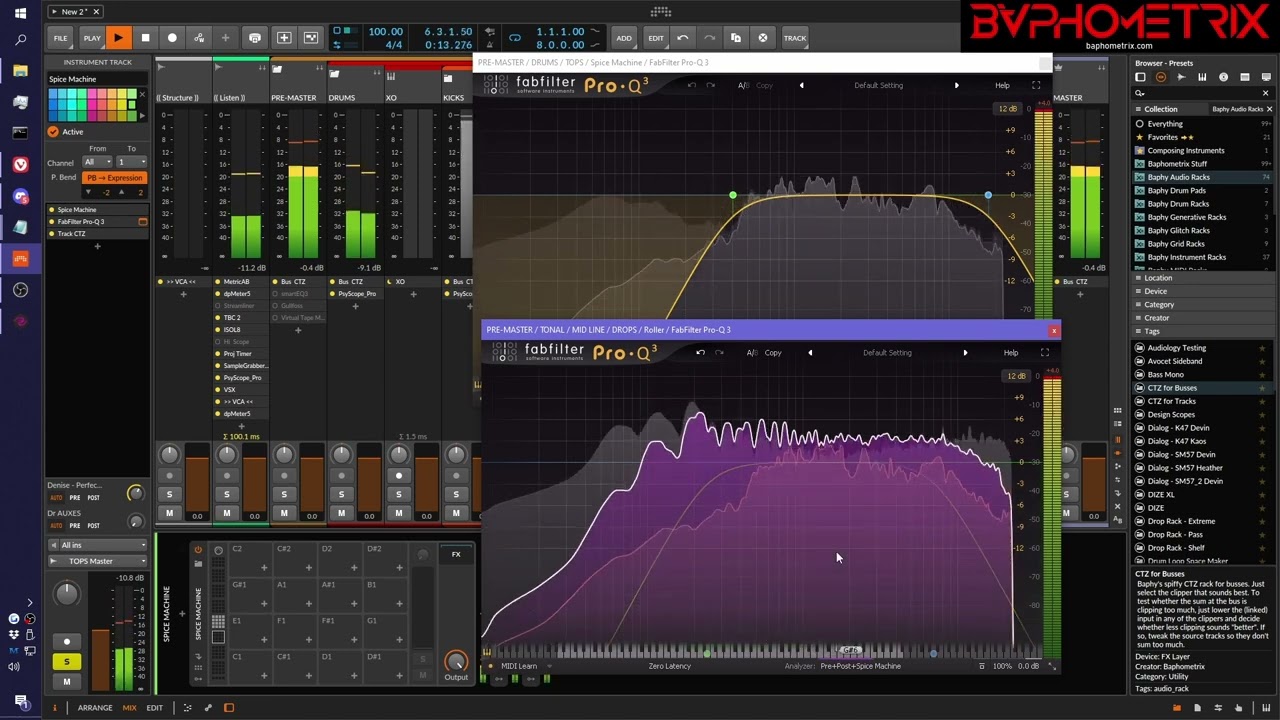Go to next preset in front Pro-Q 3

965,353
